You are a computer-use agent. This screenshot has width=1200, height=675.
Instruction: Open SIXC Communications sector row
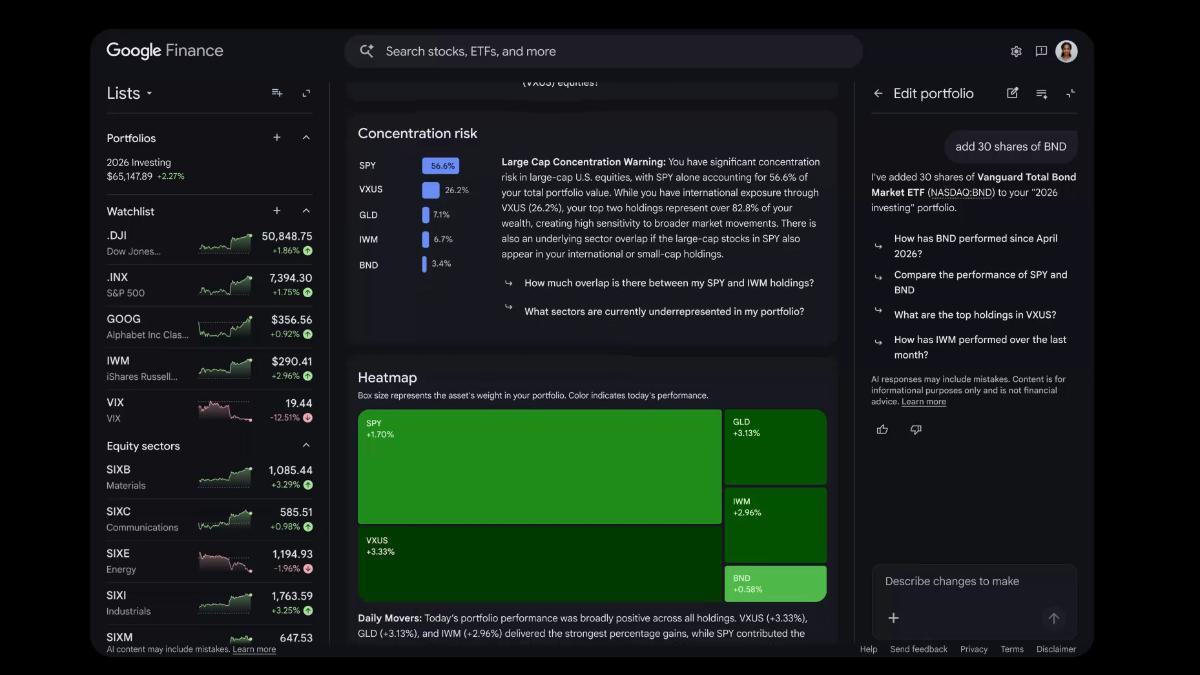(209, 519)
